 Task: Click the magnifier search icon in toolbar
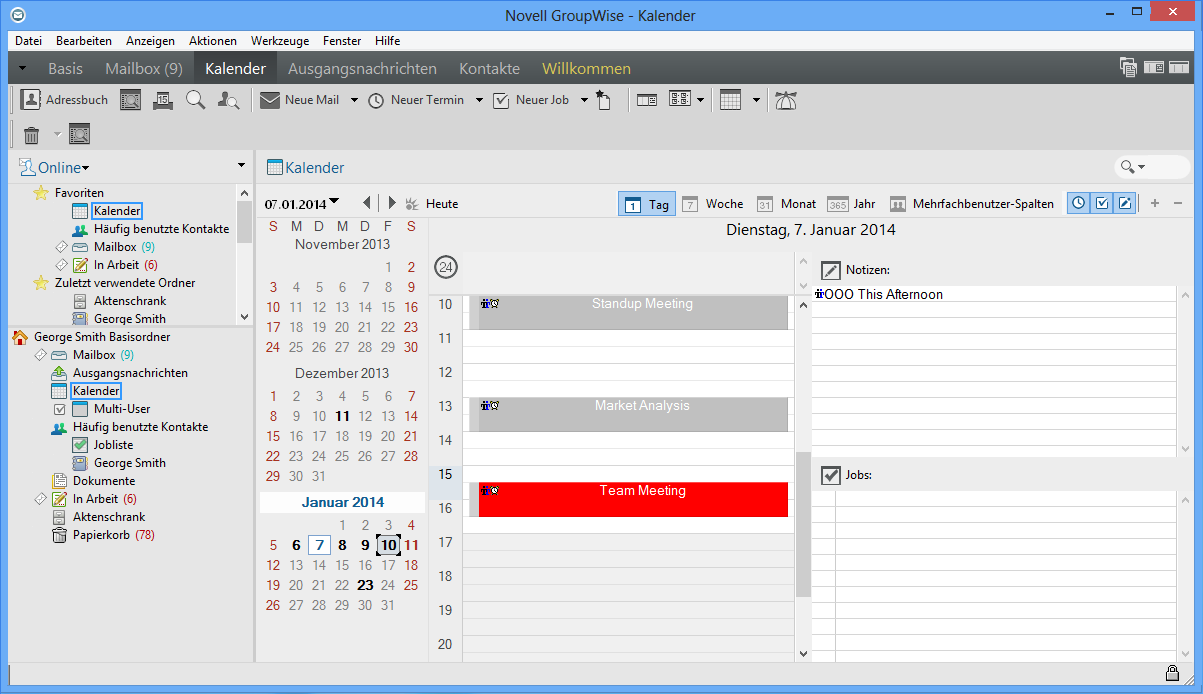pos(196,100)
